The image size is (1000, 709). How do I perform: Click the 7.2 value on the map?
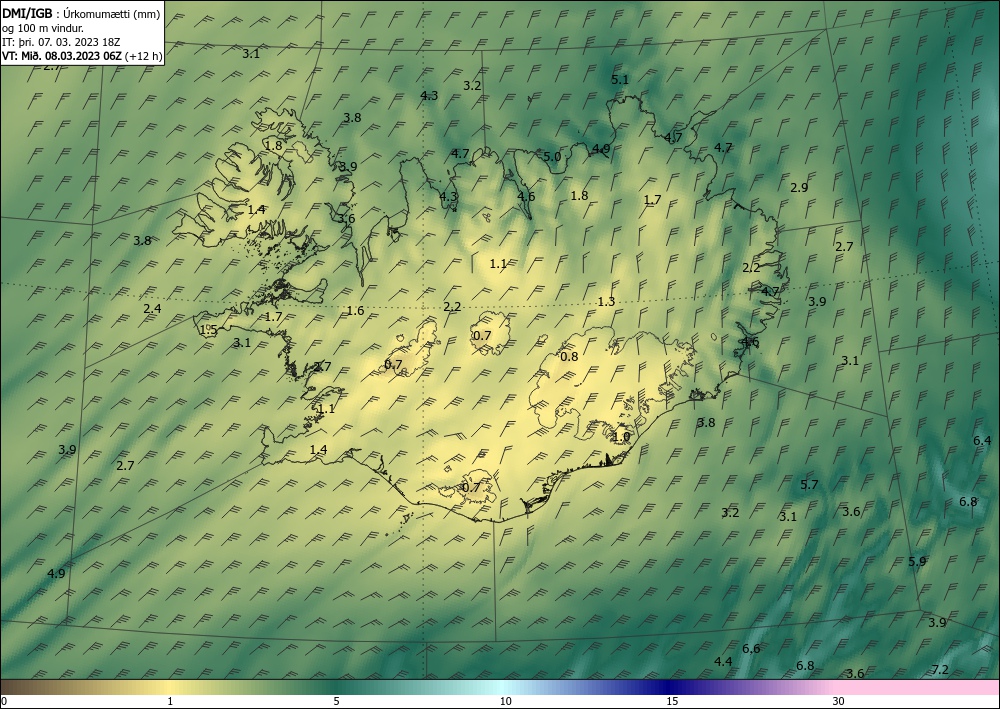pos(940,669)
